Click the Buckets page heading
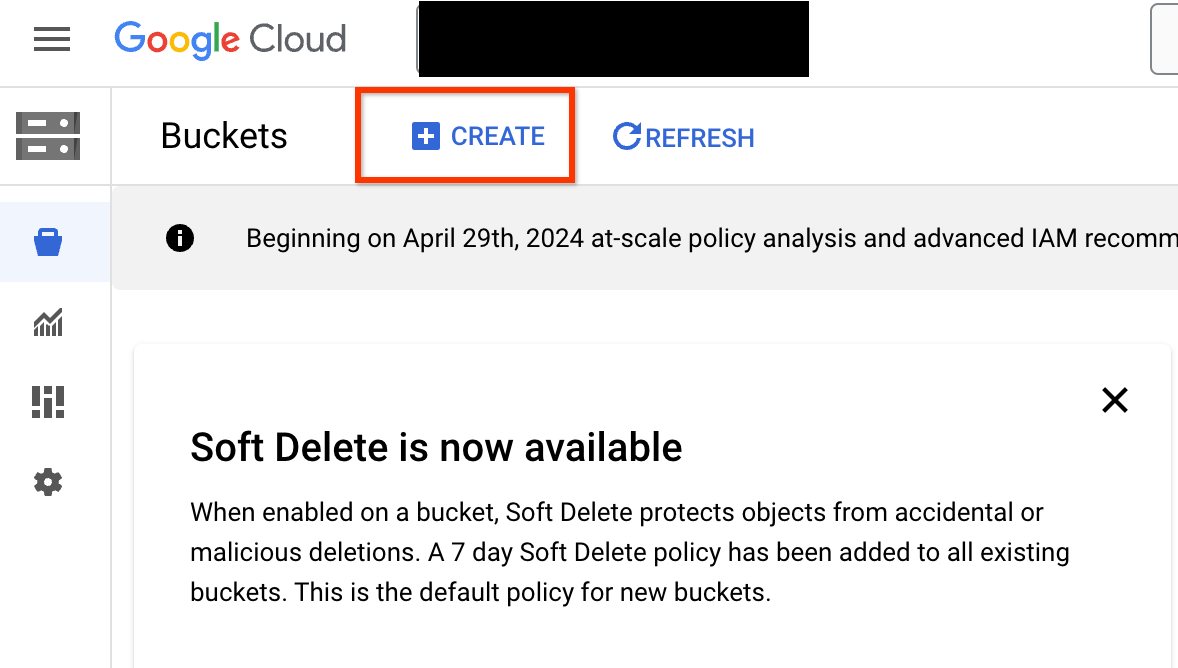This screenshot has height=668, width=1178. (x=222, y=136)
